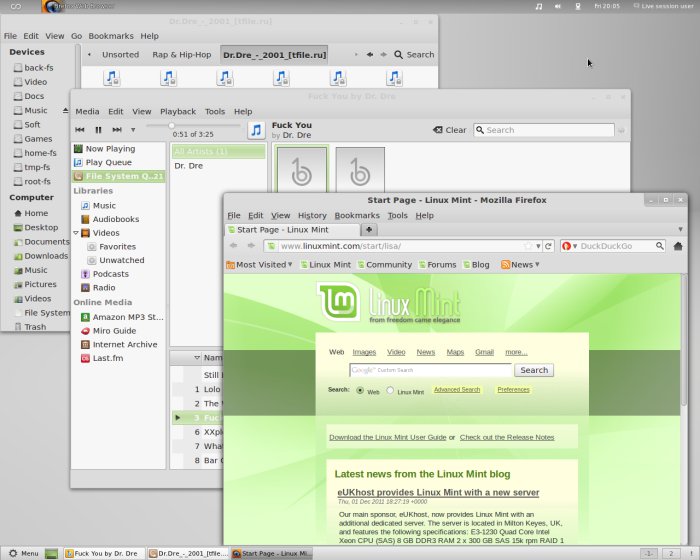
Task: Skip to next track in Banshee
Action: click(117, 130)
